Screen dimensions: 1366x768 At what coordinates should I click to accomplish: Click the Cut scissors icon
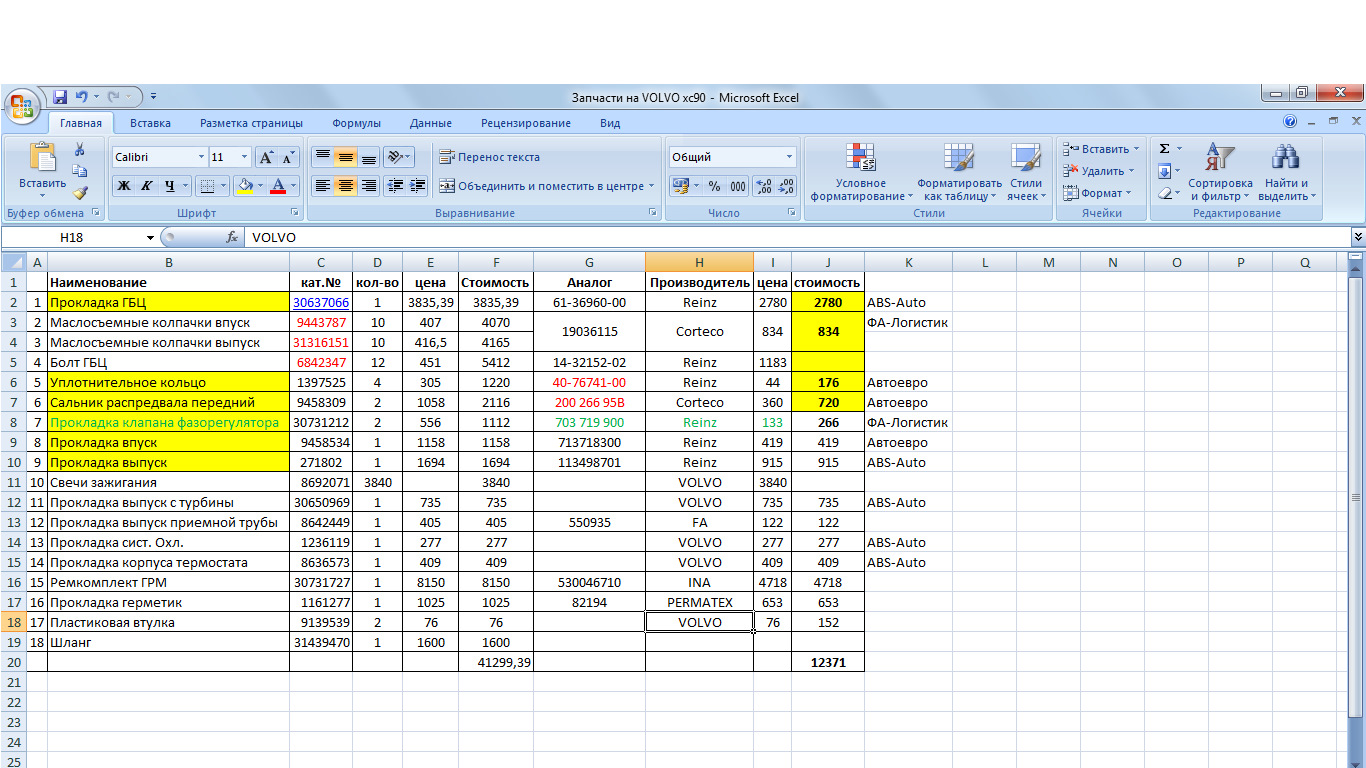(x=80, y=150)
